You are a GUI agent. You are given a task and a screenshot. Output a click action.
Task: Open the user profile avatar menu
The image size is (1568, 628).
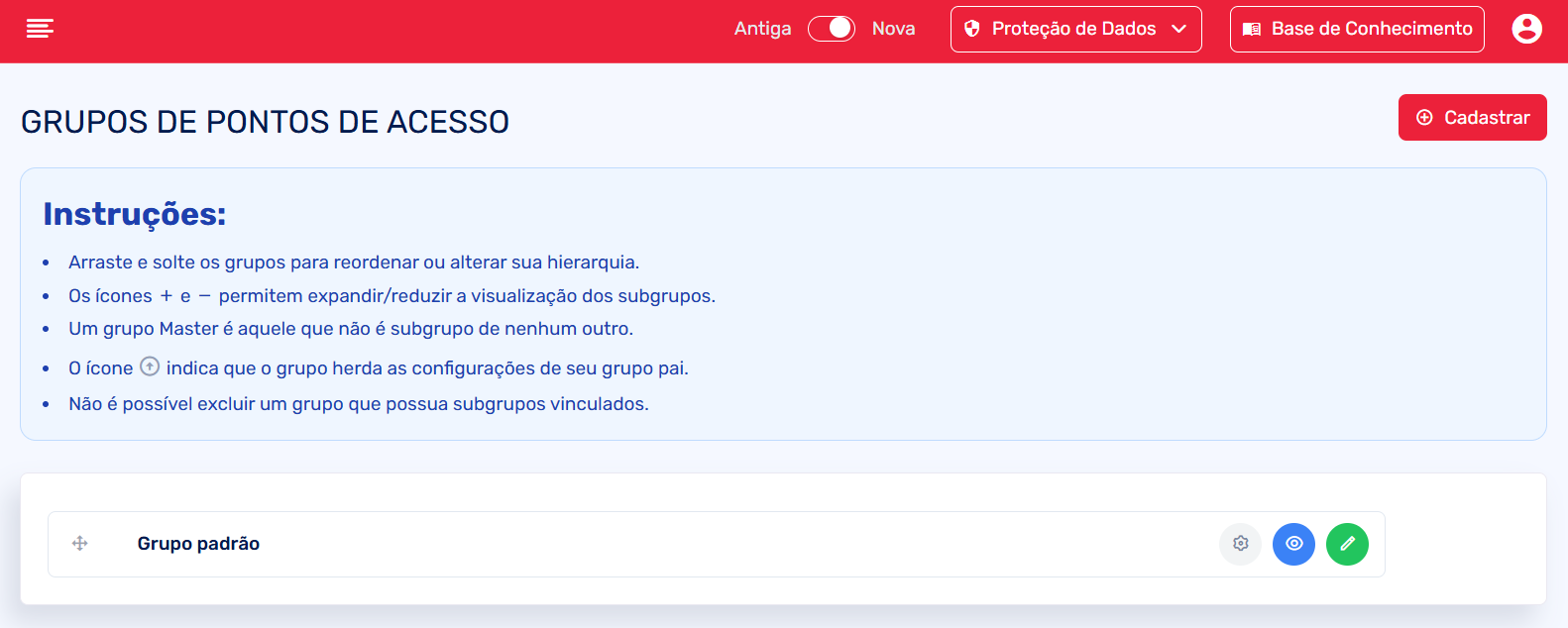(1526, 29)
